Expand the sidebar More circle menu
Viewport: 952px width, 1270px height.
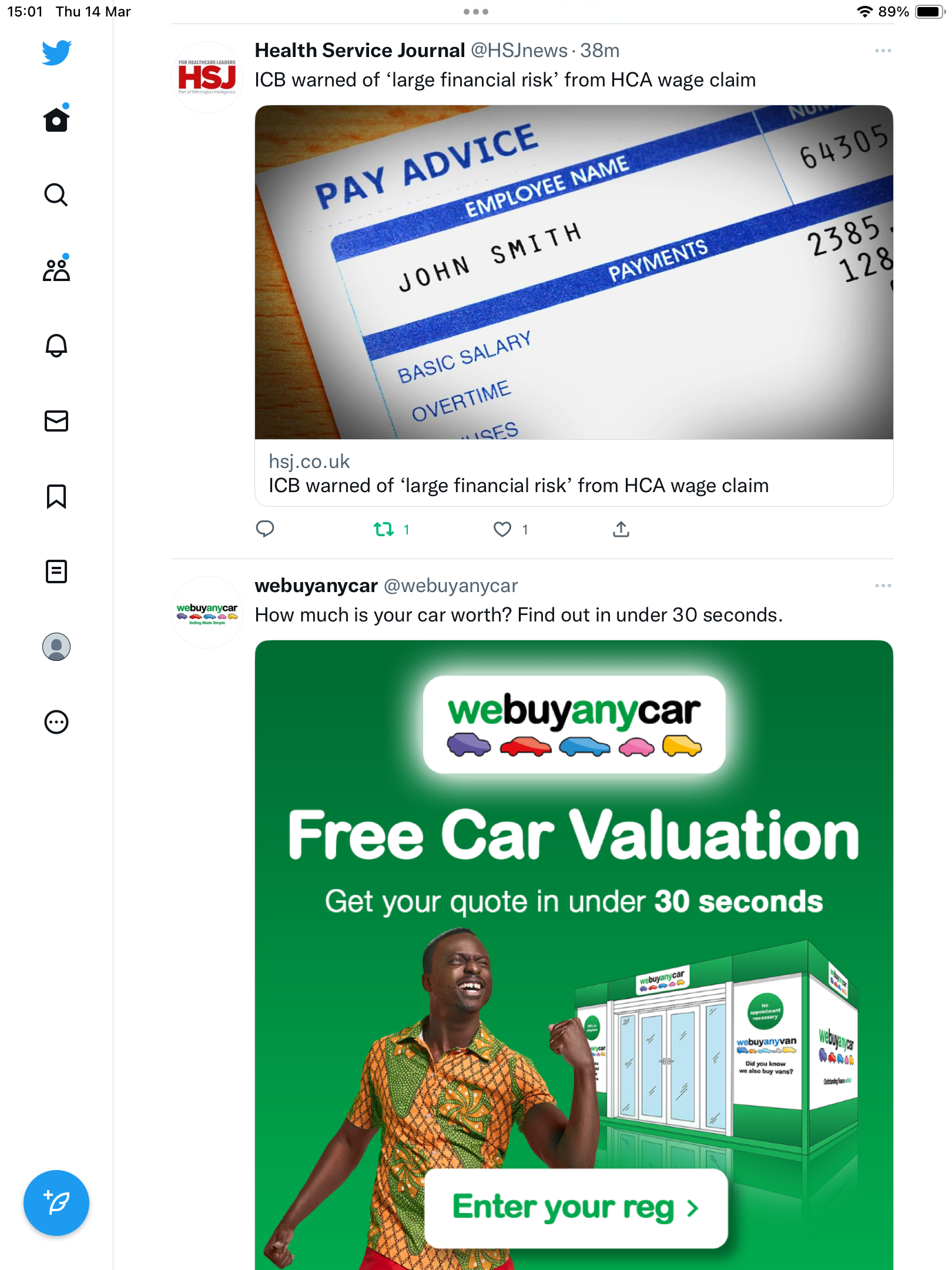tap(56, 722)
